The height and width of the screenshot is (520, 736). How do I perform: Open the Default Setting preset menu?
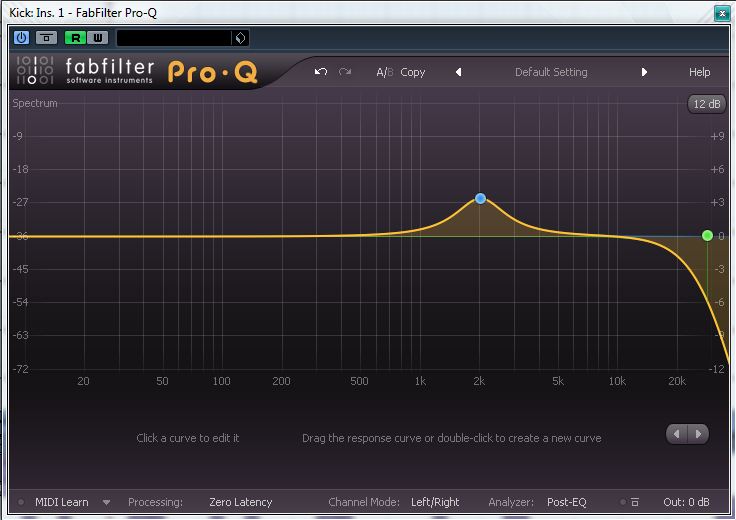(x=551, y=72)
